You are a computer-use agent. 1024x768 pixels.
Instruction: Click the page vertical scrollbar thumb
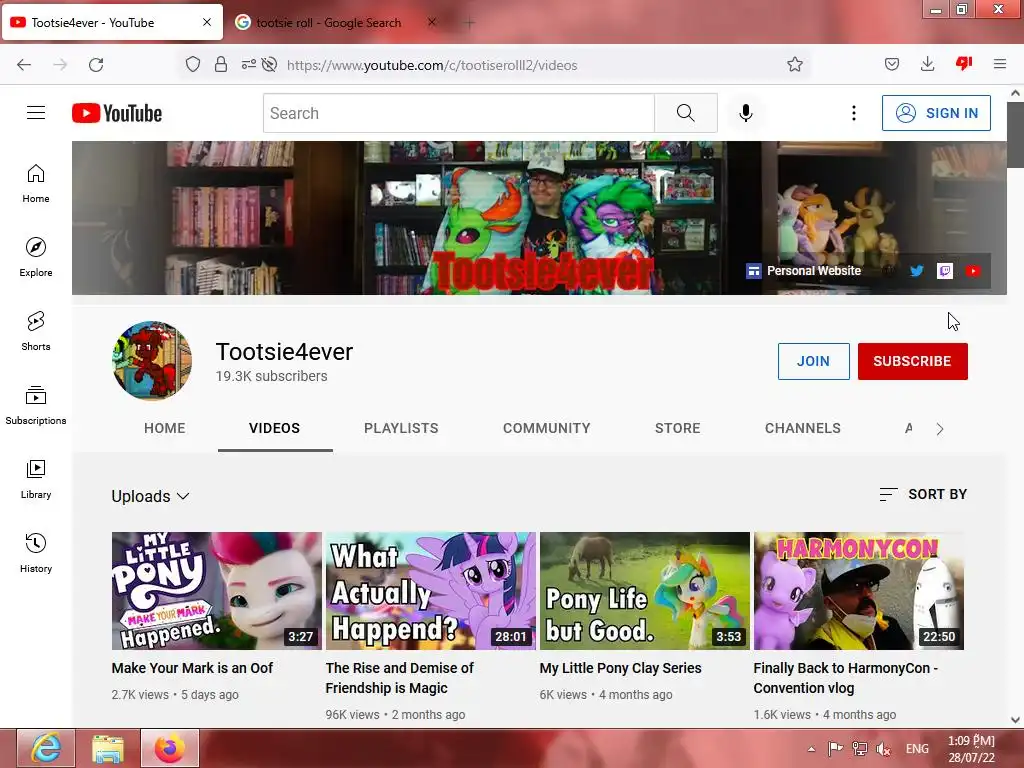click(1015, 135)
